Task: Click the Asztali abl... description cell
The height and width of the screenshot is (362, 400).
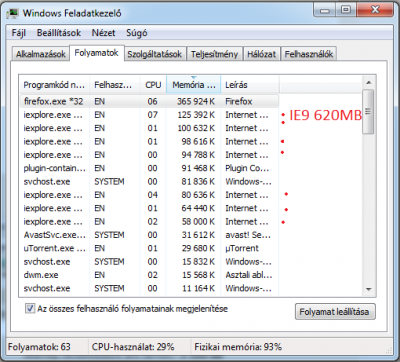Action: pos(249,275)
